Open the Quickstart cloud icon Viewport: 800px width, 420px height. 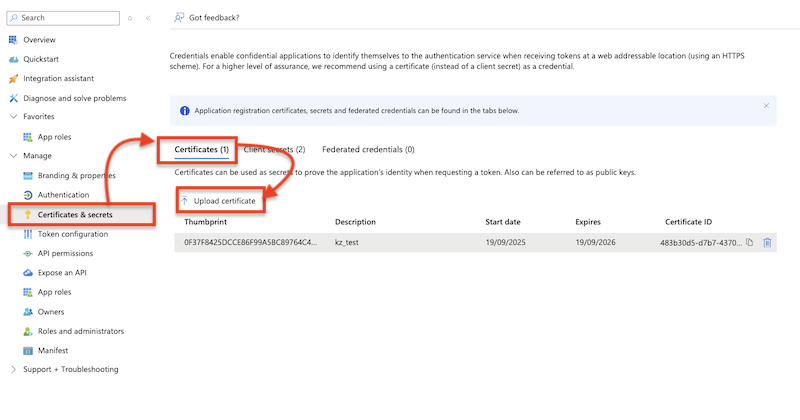pyautogui.click(x=13, y=58)
